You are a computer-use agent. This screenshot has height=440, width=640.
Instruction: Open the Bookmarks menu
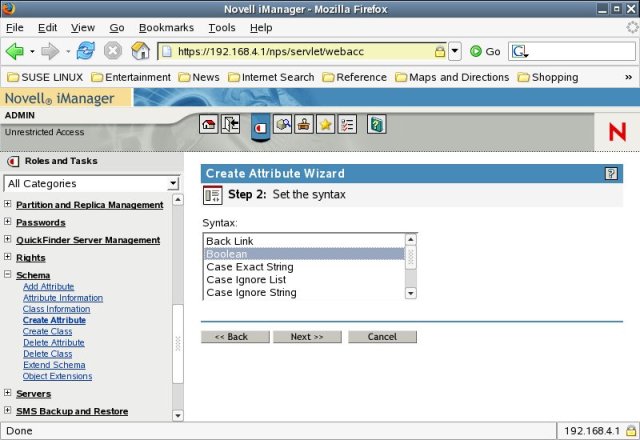point(166,28)
